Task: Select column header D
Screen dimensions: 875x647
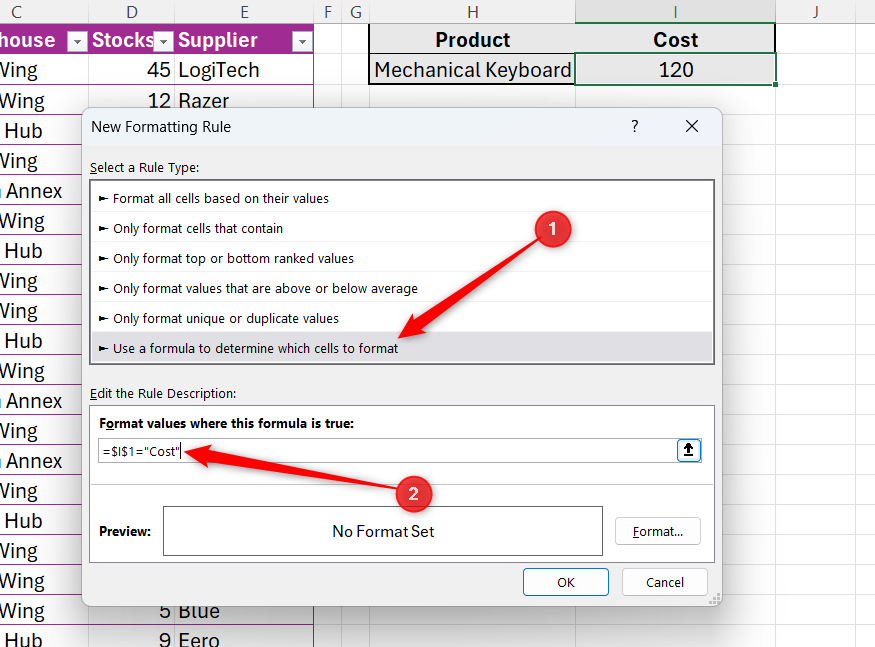Action: 131,11
